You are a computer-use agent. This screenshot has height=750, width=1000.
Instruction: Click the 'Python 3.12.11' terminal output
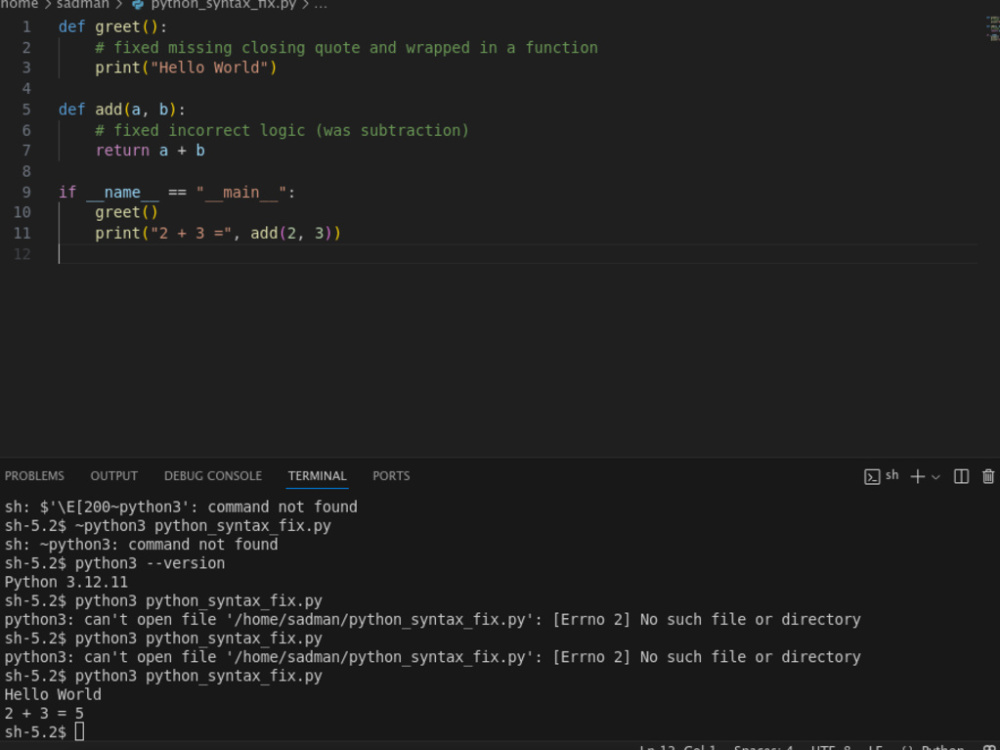66,582
